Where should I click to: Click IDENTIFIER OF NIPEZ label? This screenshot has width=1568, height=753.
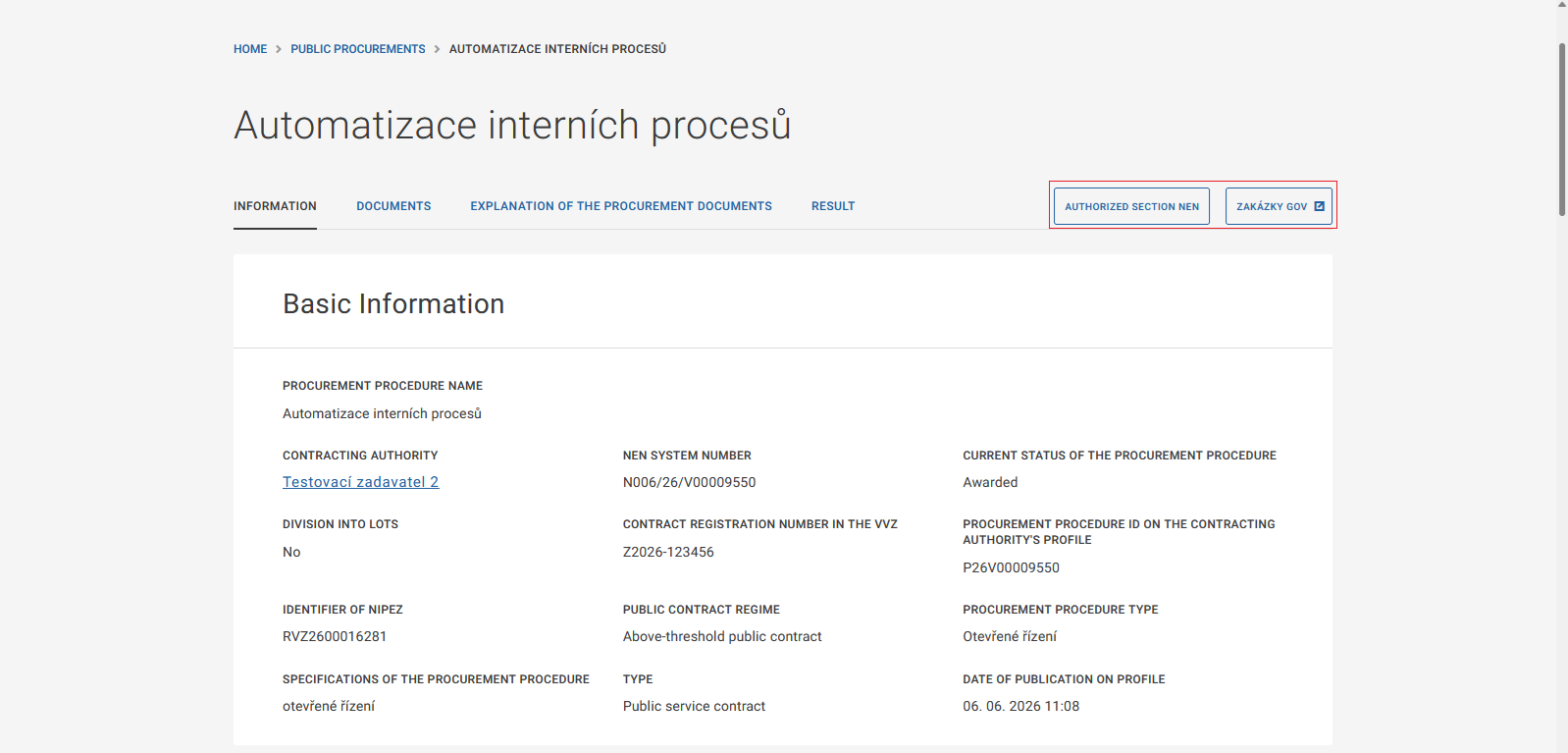click(x=342, y=610)
